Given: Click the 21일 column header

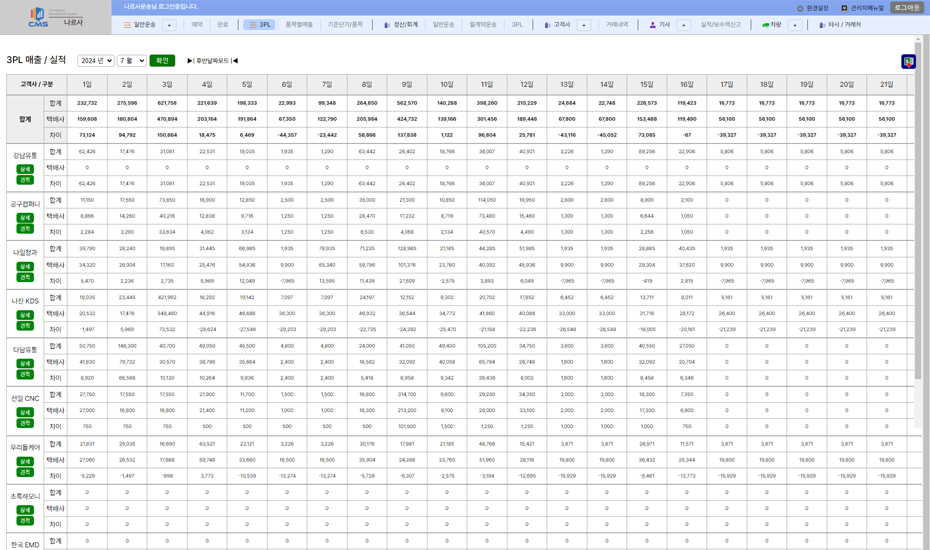Looking at the screenshot, I should point(887,84).
